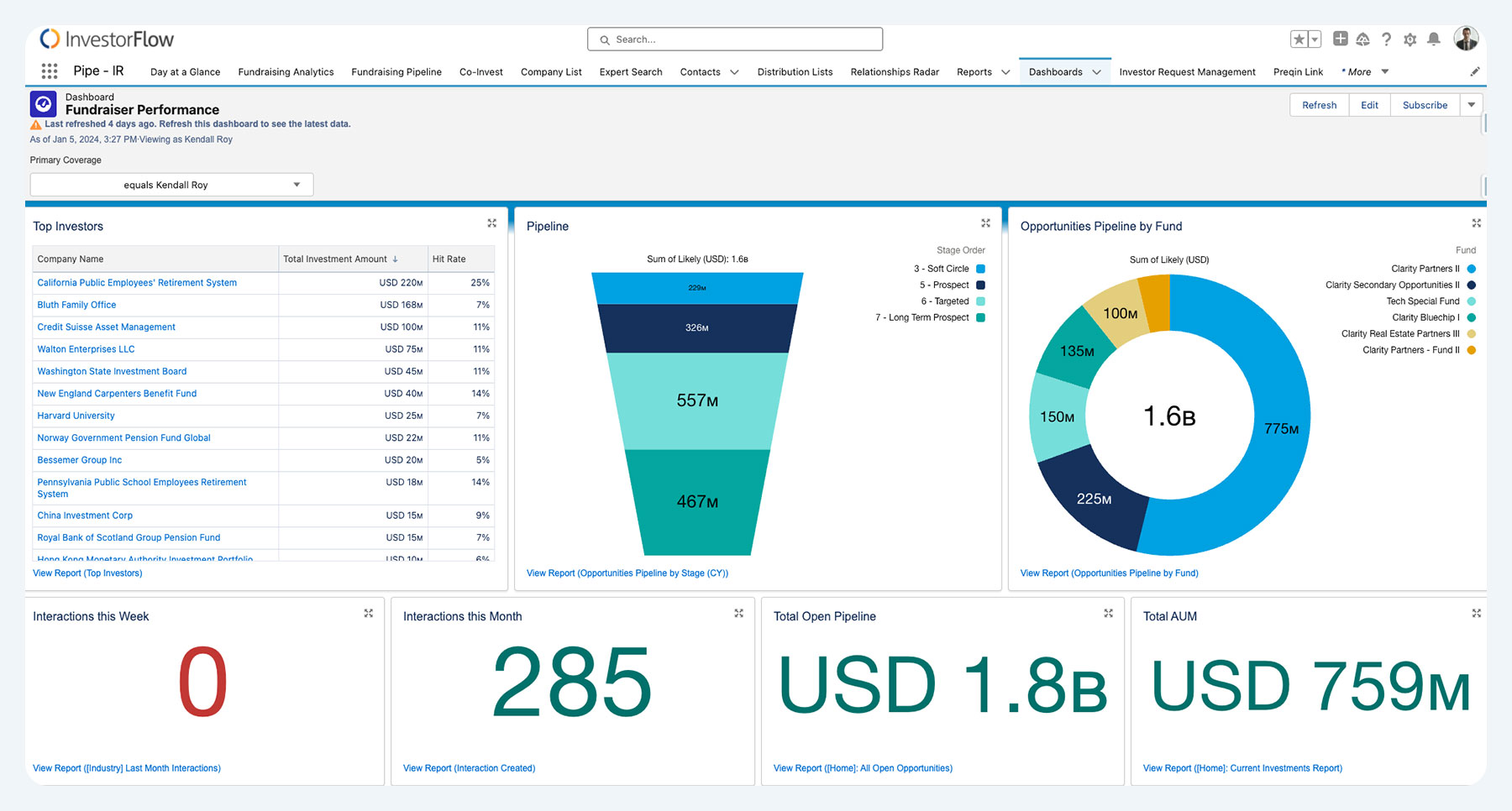This screenshot has height=811, width=1512.
Task: Click inside the Search field
Action: coord(734,39)
